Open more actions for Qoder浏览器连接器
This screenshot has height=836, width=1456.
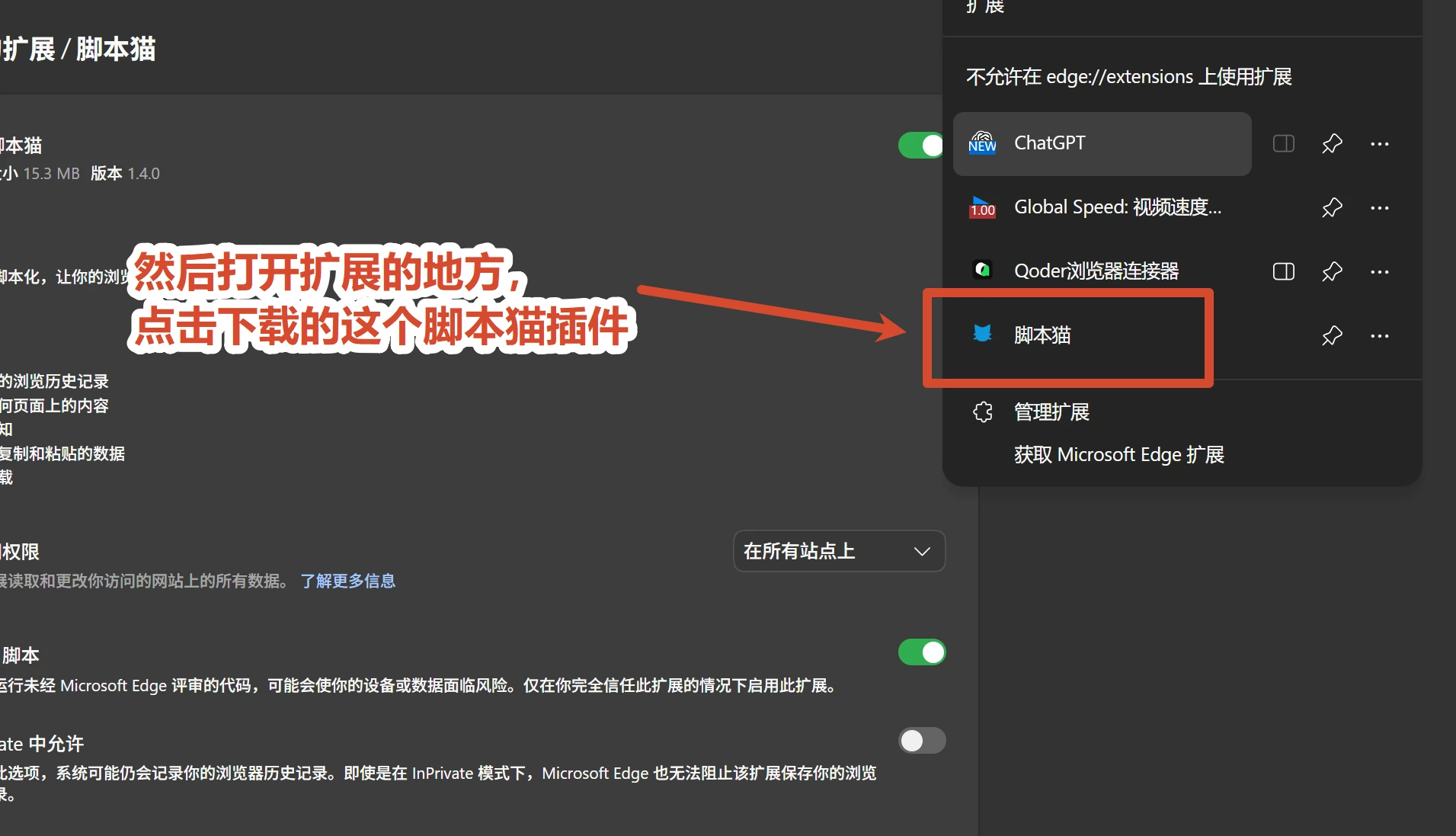(1380, 271)
